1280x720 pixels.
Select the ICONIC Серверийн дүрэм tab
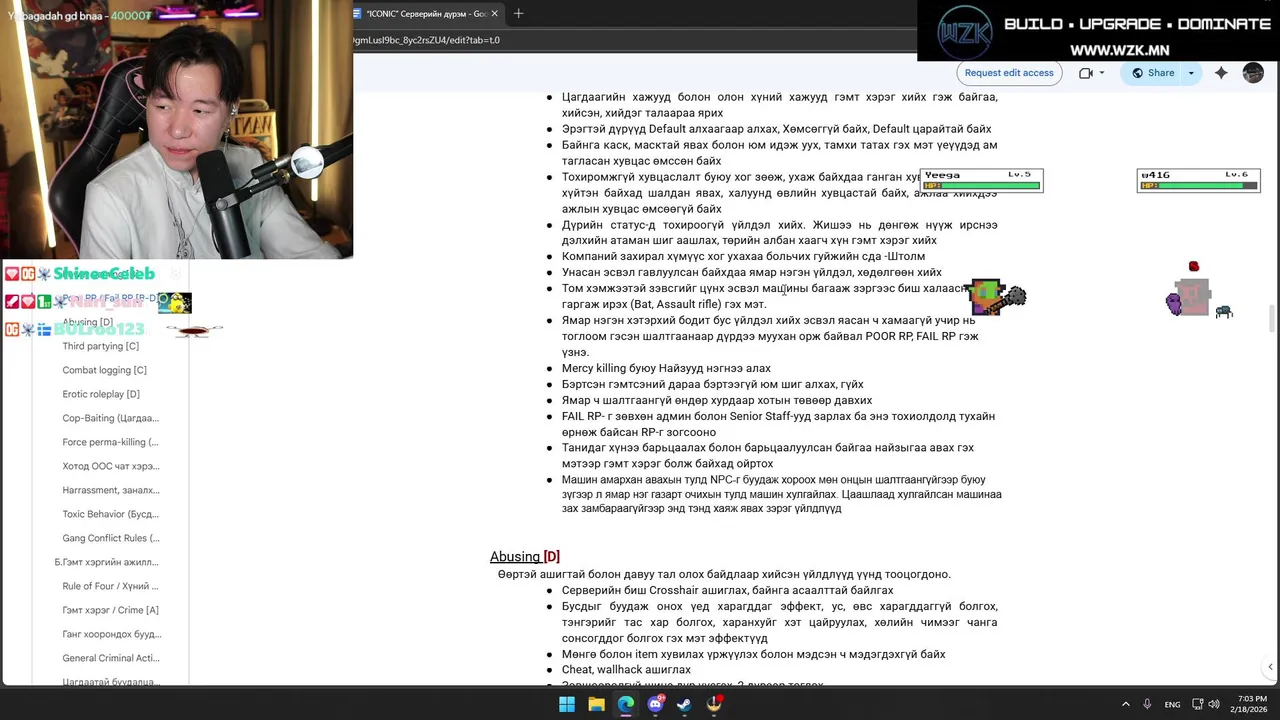pyautogui.click(x=424, y=14)
